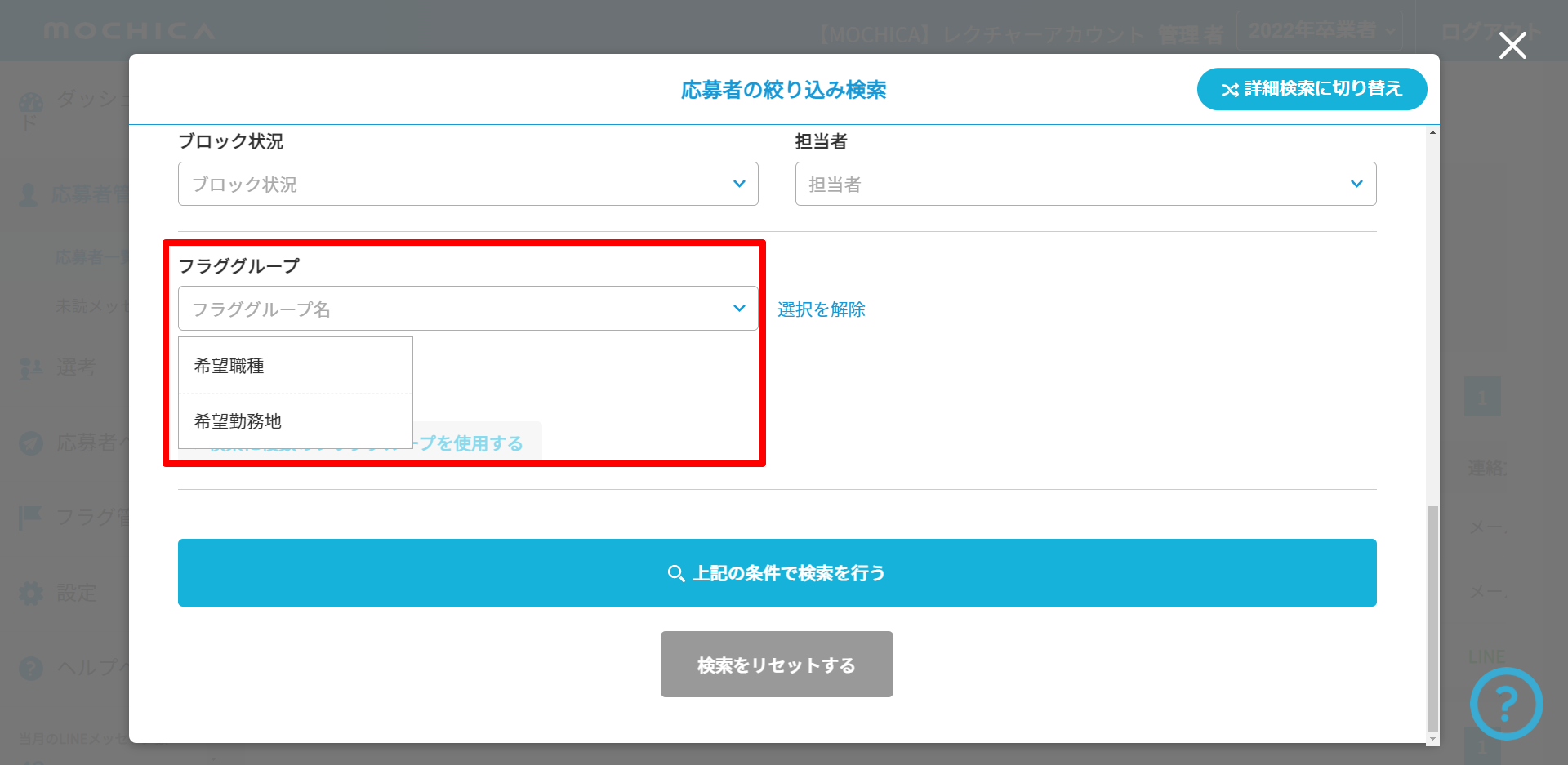This screenshot has width=1568, height=765.
Task: Click the applicant management person icon
Action: click(29, 195)
